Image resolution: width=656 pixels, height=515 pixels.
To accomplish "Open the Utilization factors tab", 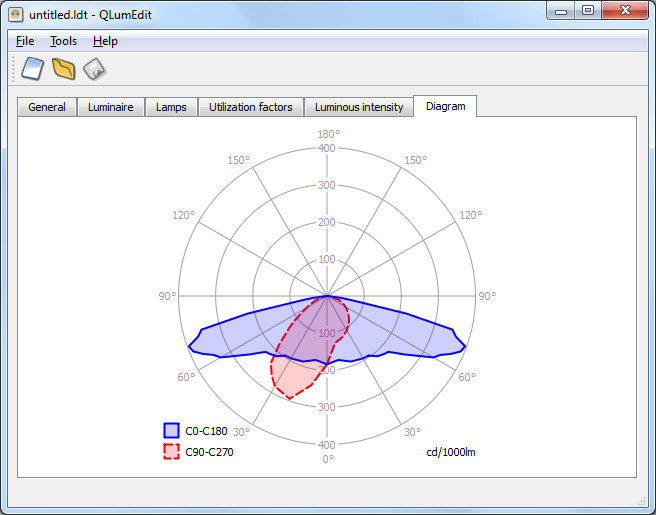I will click(x=251, y=107).
